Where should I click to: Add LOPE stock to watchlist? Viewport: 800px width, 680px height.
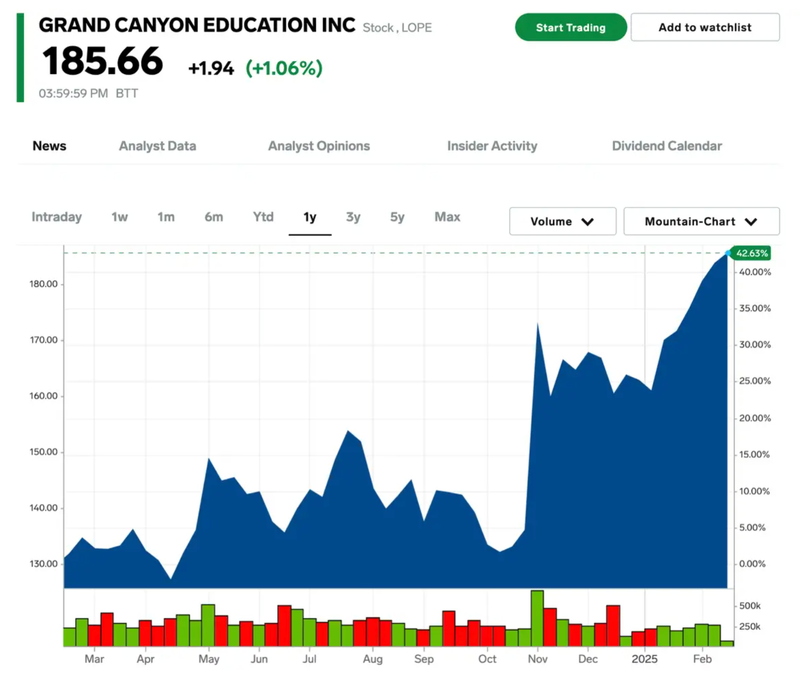(x=705, y=27)
